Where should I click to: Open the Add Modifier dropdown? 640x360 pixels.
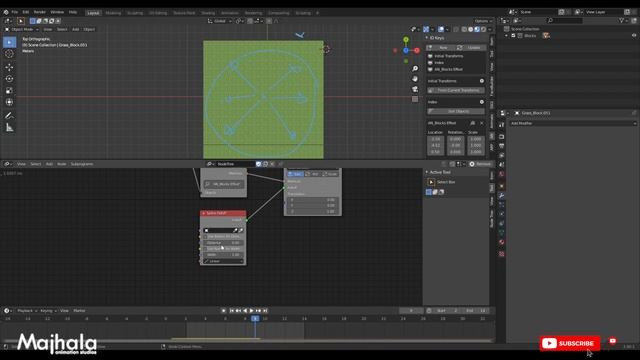(573, 123)
